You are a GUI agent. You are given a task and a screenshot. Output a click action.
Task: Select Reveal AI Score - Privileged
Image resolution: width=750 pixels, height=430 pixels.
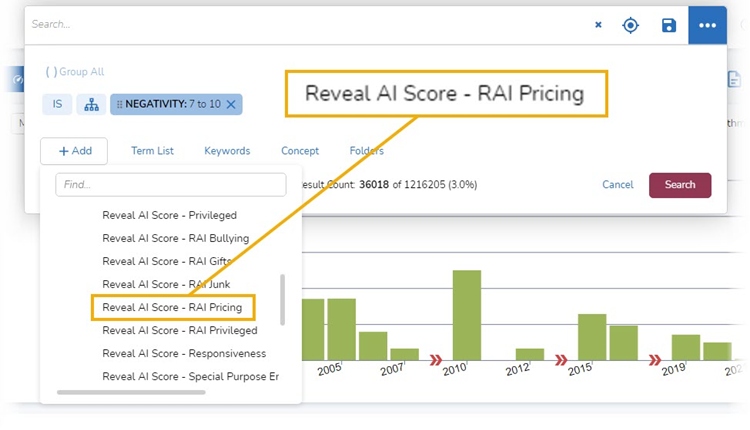[169, 215]
